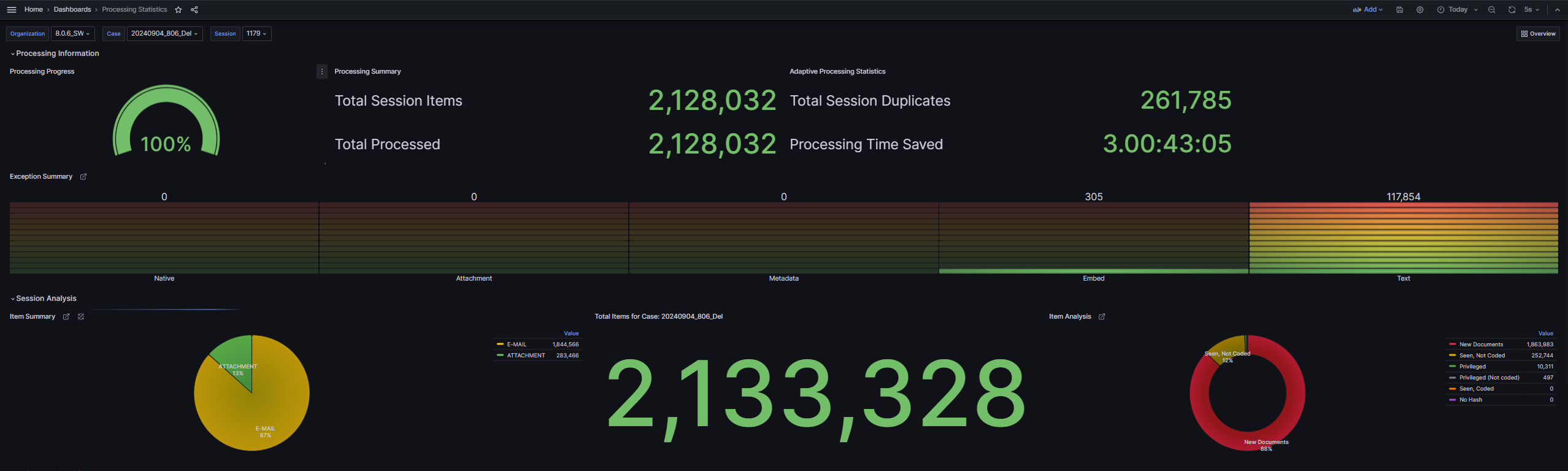Click Processing Summary panel title
This screenshot has height=471, width=1568.
tap(367, 72)
